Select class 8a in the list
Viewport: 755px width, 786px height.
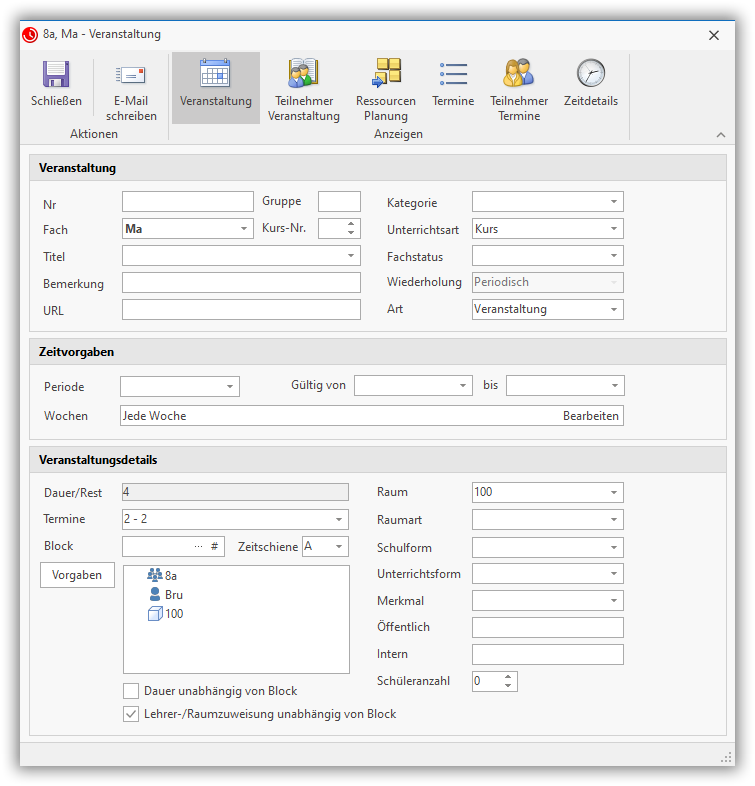(x=170, y=576)
